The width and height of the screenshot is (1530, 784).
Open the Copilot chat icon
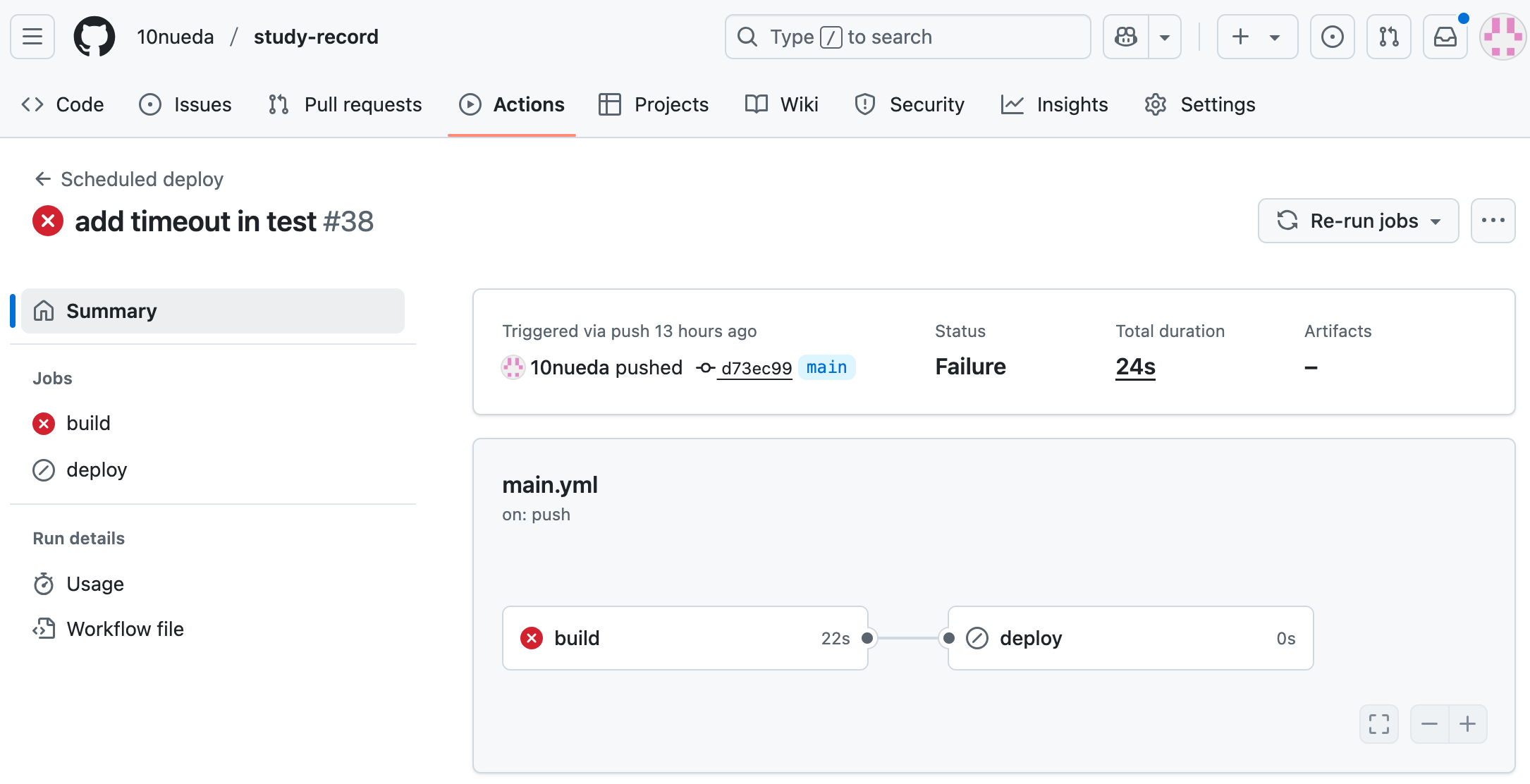[x=1126, y=37]
